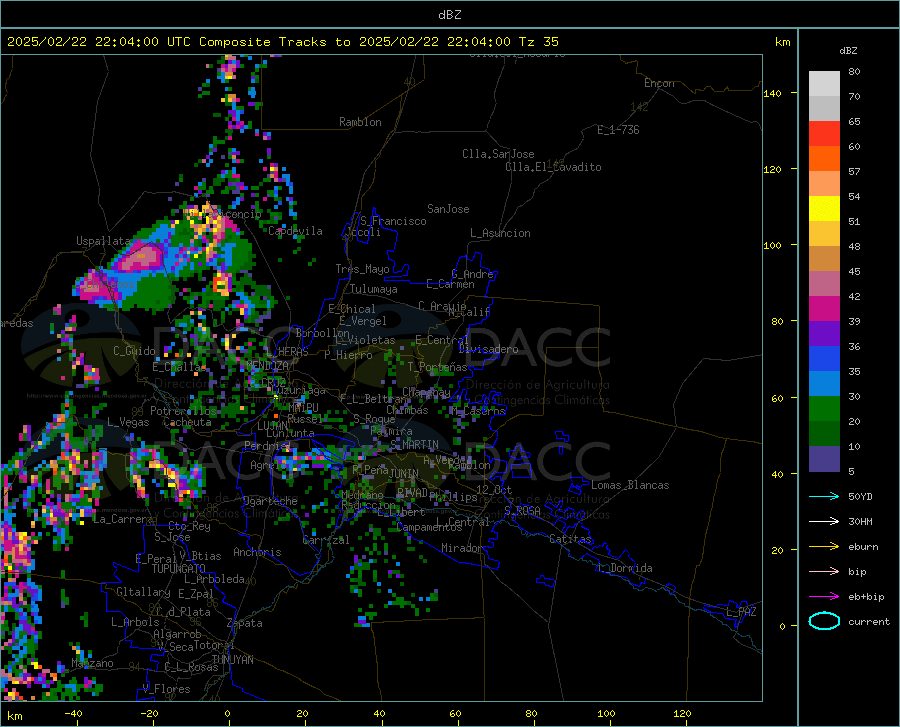
Task: Click the 'Tz 35' threshold text in header
Action: [538, 42]
